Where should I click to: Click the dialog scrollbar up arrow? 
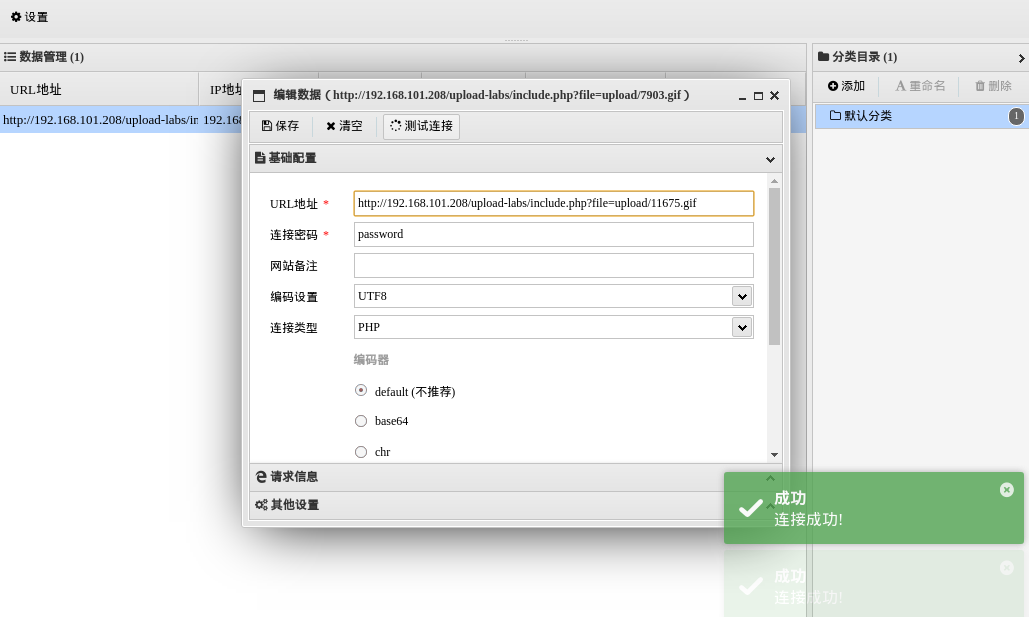tap(774, 181)
